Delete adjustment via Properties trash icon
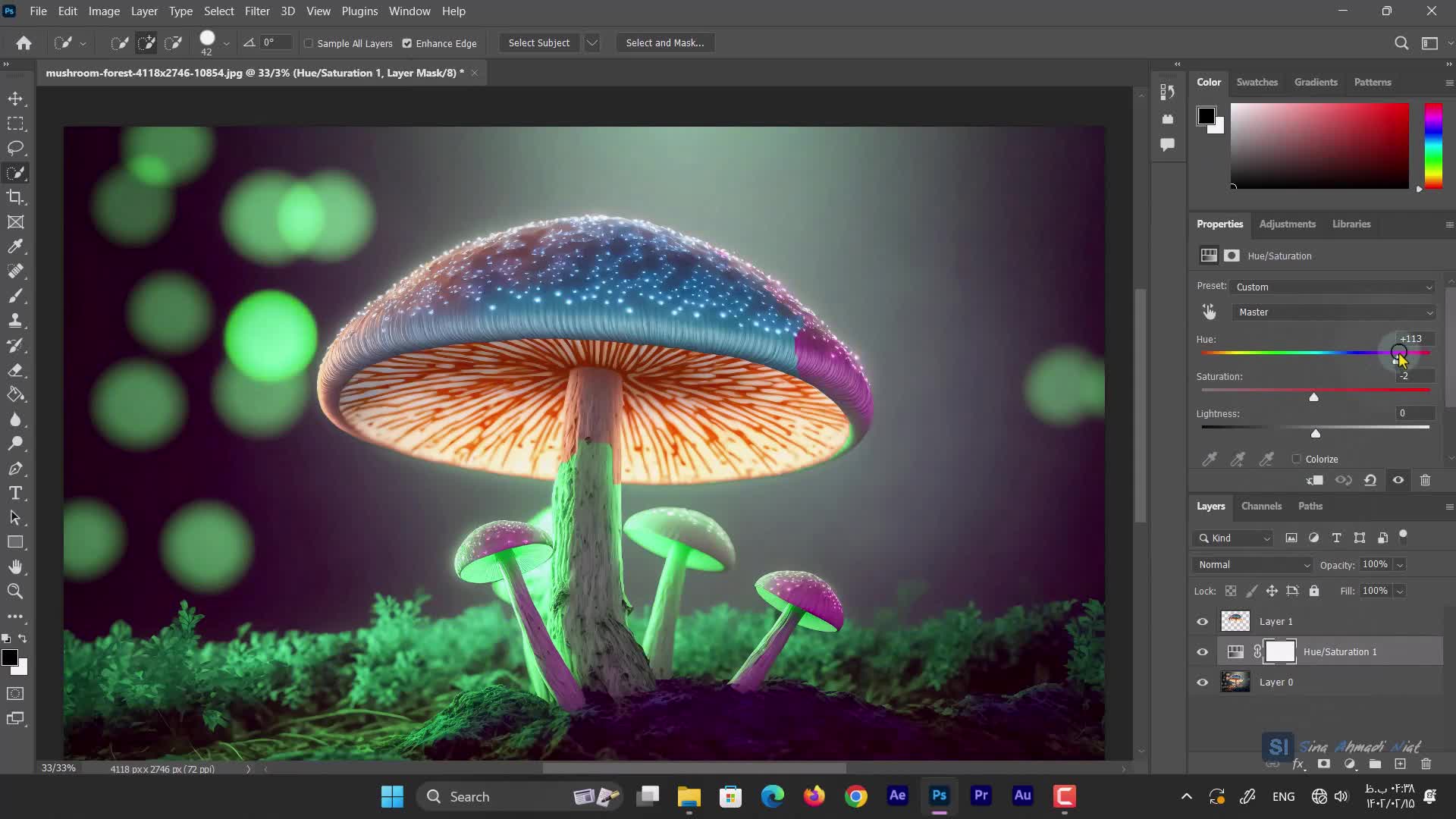Image resolution: width=1456 pixels, height=819 pixels. 1425,480
